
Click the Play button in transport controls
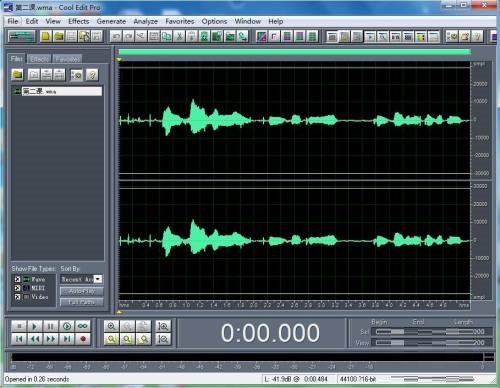pos(34,326)
